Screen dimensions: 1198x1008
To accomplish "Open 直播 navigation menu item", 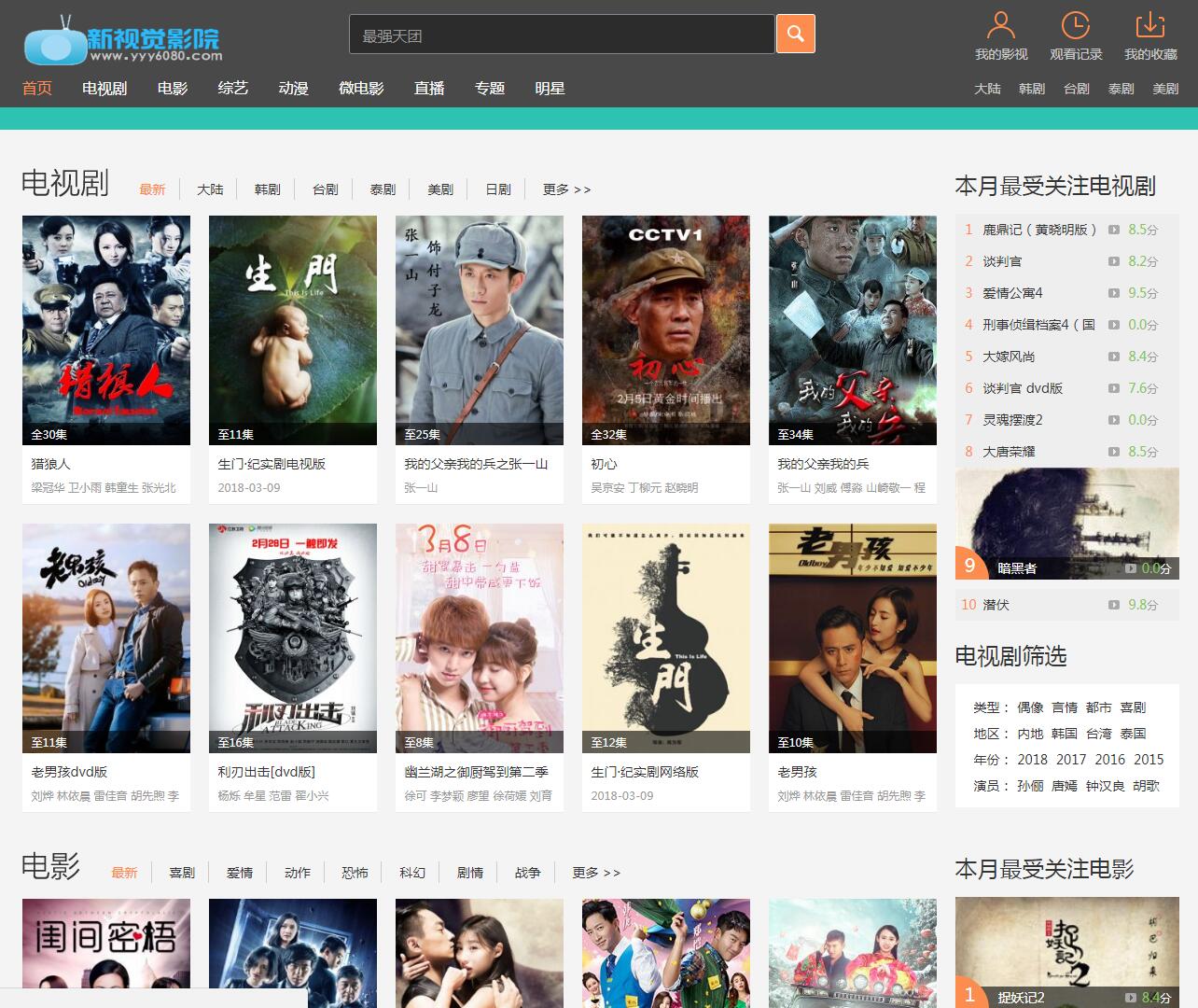I will tap(429, 89).
